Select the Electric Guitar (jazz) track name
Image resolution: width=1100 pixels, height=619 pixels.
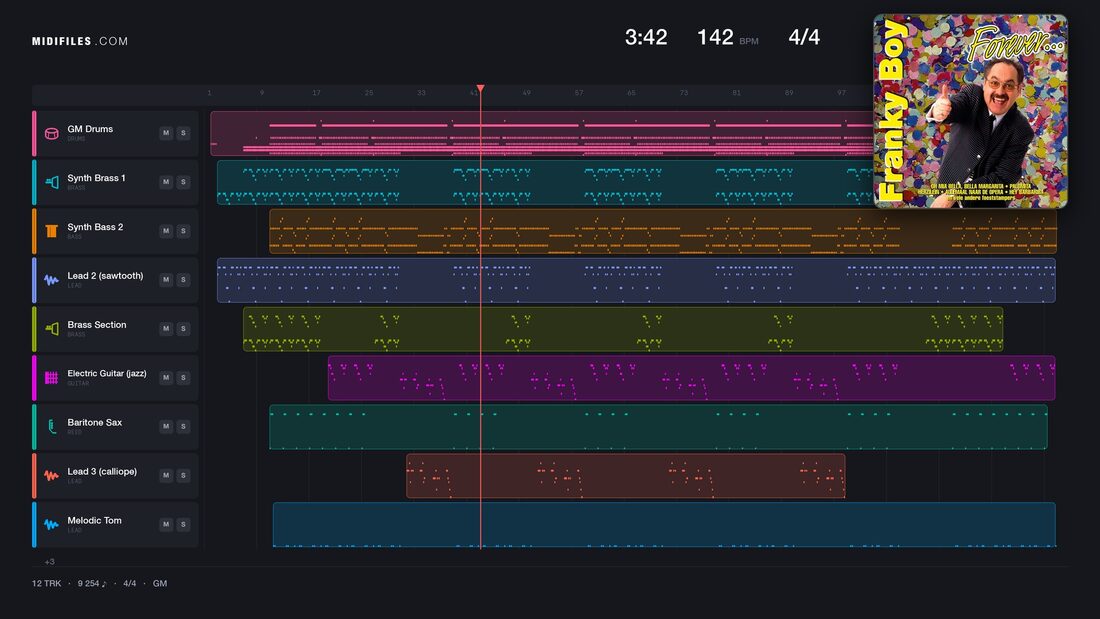(107, 373)
